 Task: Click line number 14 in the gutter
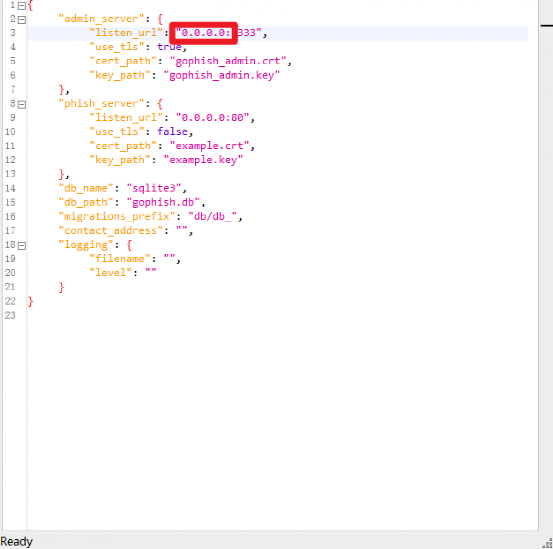[x=10, y=188]
